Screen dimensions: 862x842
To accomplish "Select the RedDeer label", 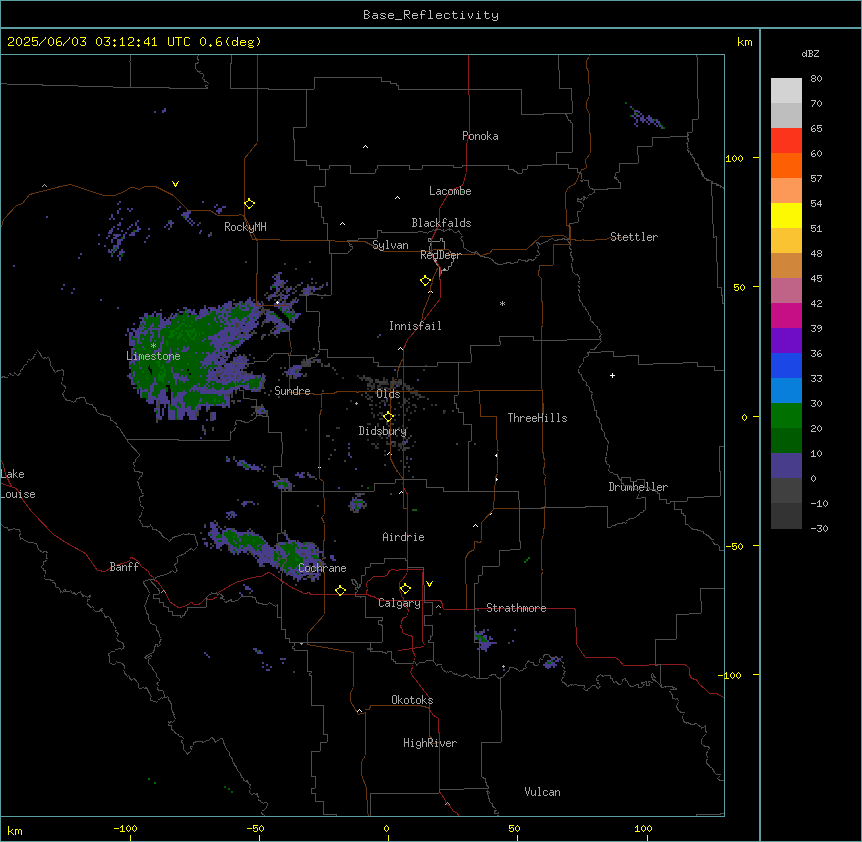I will point(440,255).
